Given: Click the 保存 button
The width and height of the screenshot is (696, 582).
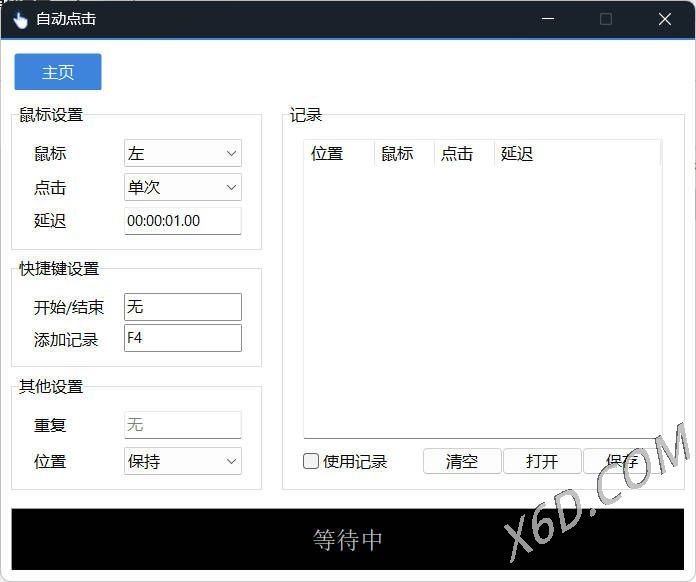Looking at the screenshot, I should [x=620, y=461].
